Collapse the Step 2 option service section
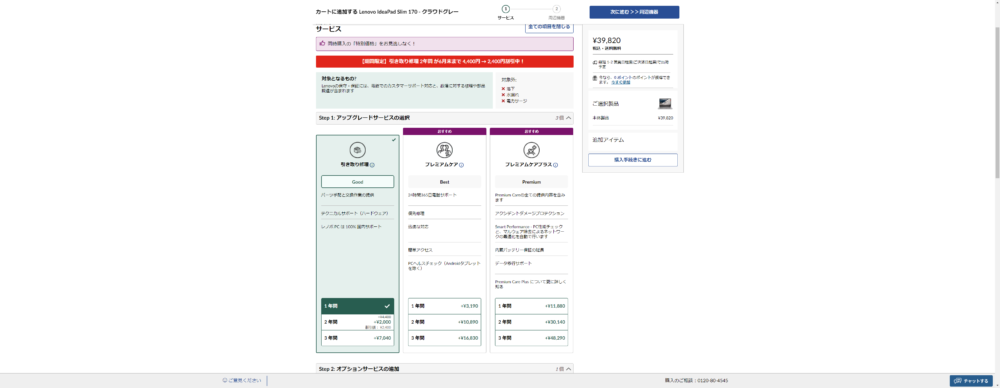Viewport: 1000px width, 388px height. pyautogui.click(x=569, y=369)
